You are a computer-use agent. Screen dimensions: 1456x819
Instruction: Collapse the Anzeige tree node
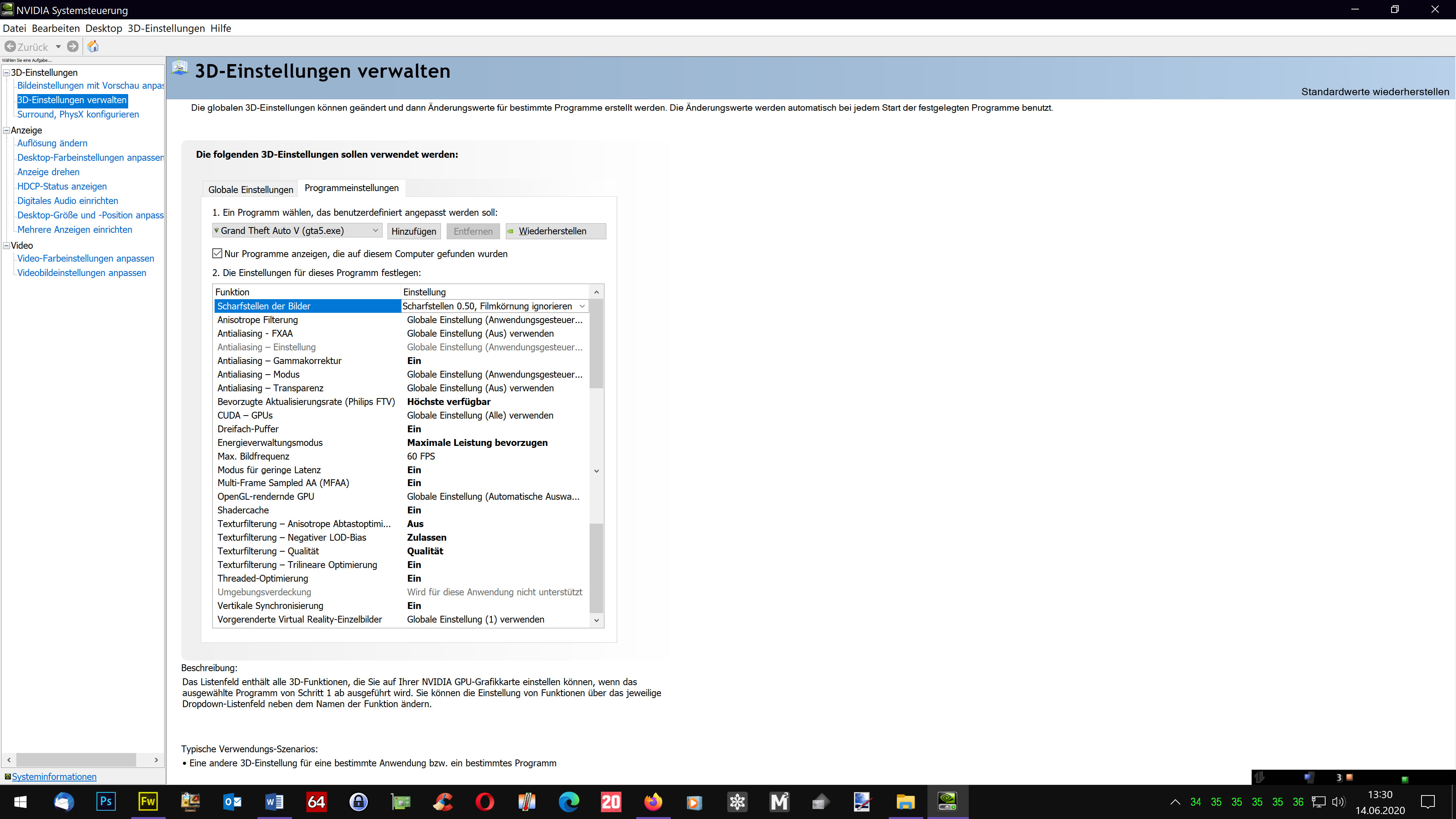(7, 130)
